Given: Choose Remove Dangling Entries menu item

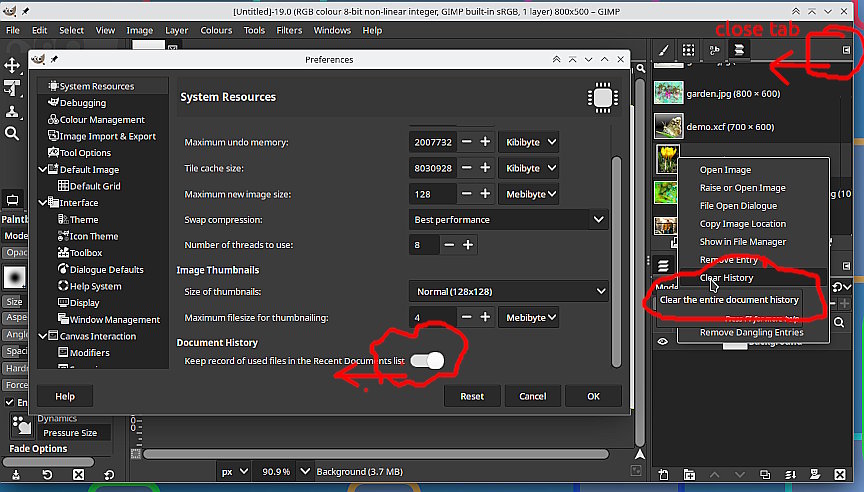Looking at the screenshot, I should tap(753, 332).
